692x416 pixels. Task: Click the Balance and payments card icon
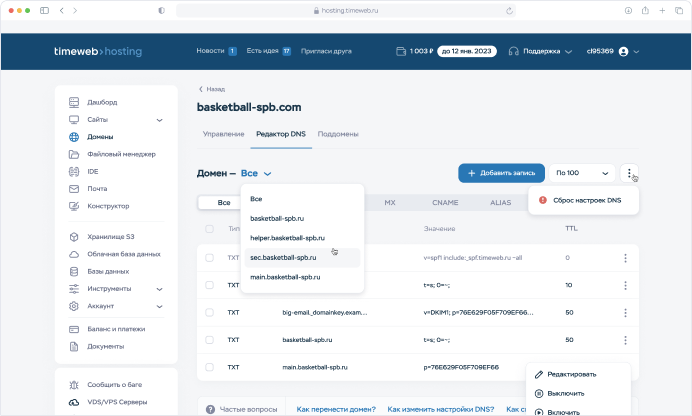pos(74,329)
